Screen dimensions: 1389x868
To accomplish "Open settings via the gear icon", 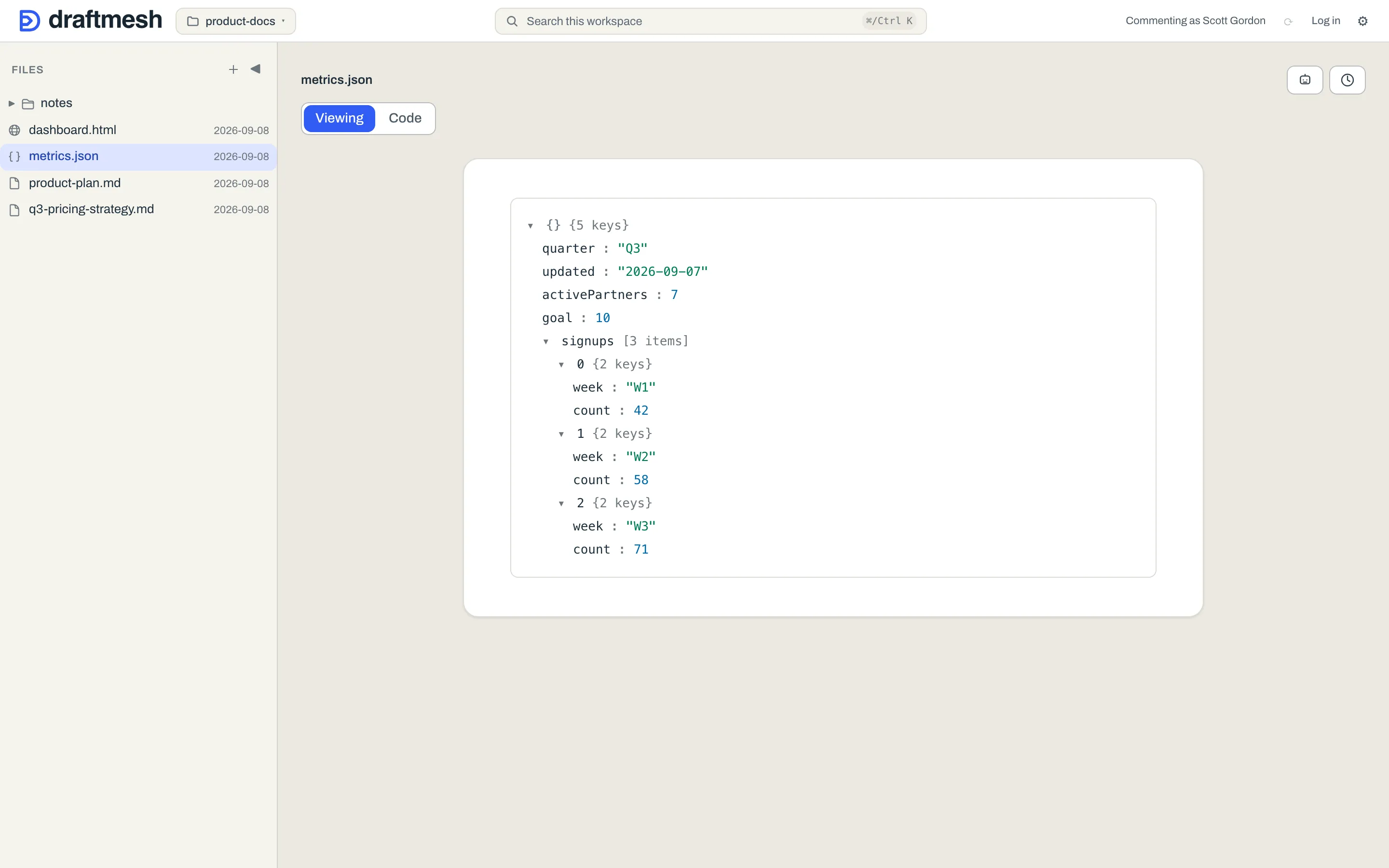I will (x=1362, y=21).
